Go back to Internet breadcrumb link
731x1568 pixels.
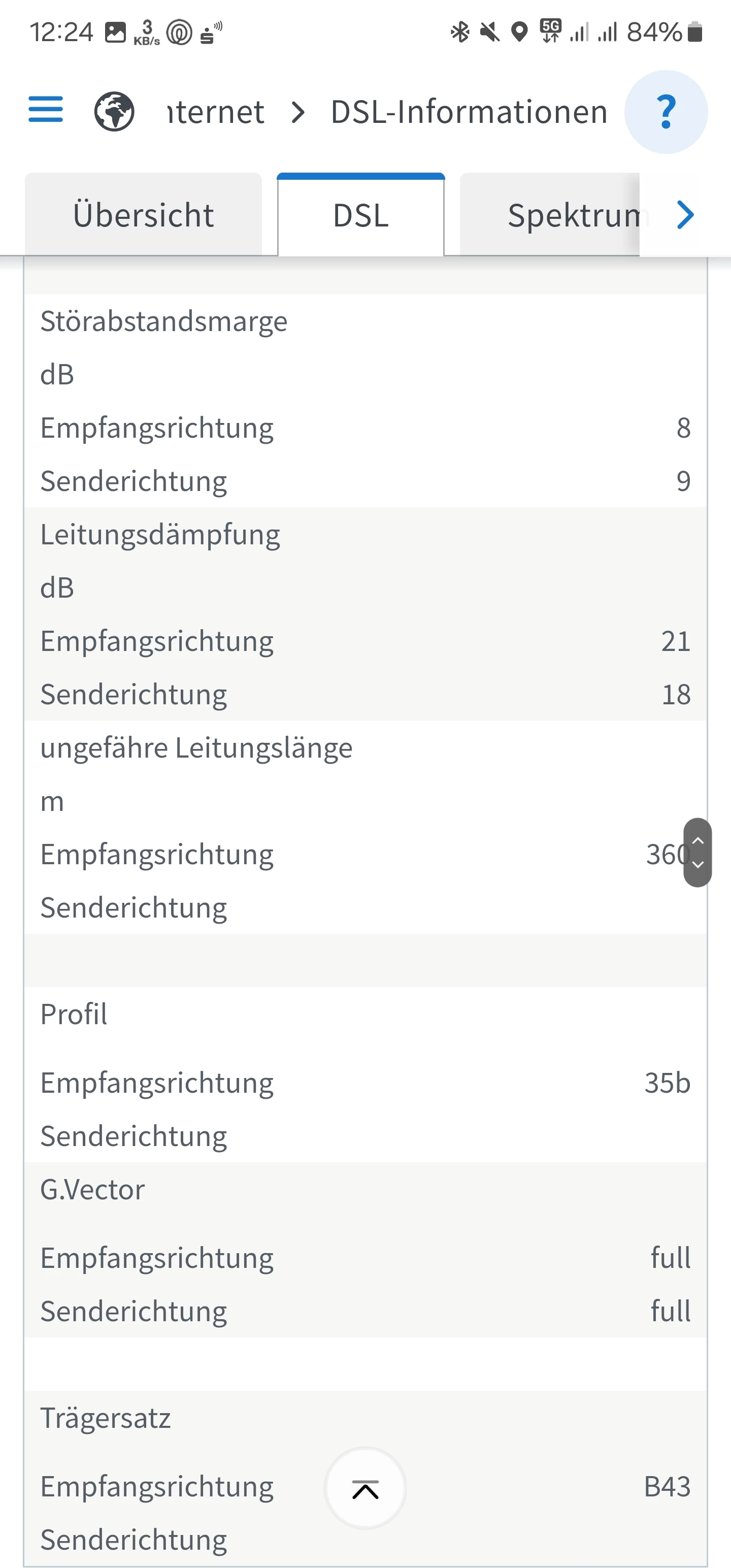(215, 112)
